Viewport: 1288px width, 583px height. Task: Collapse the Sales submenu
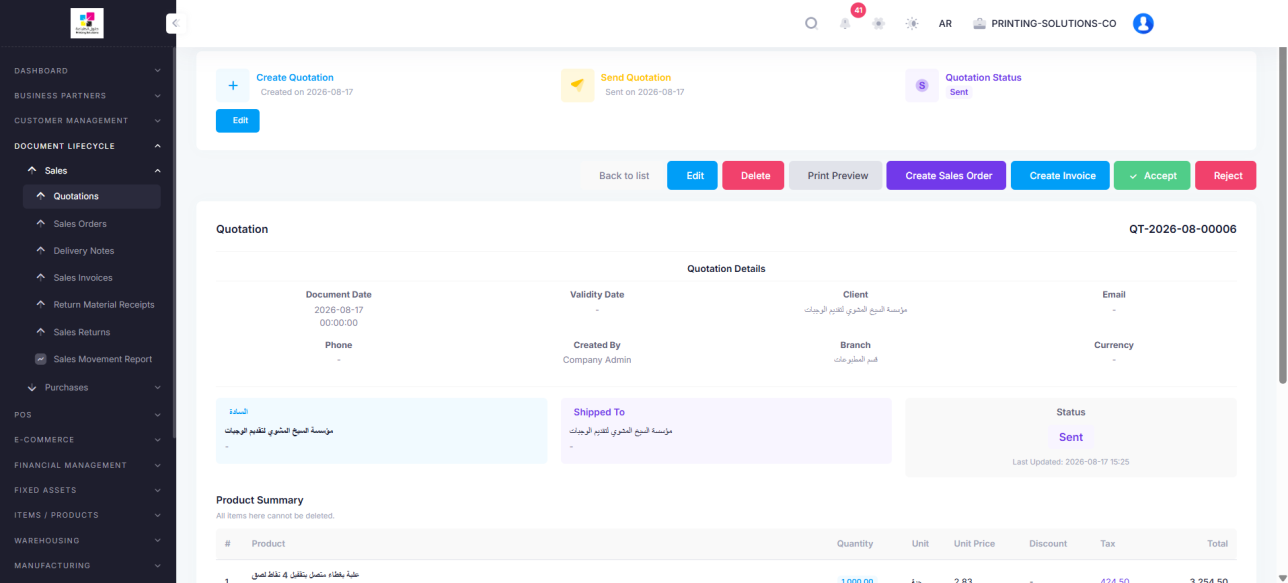click(x=92, y=170)
